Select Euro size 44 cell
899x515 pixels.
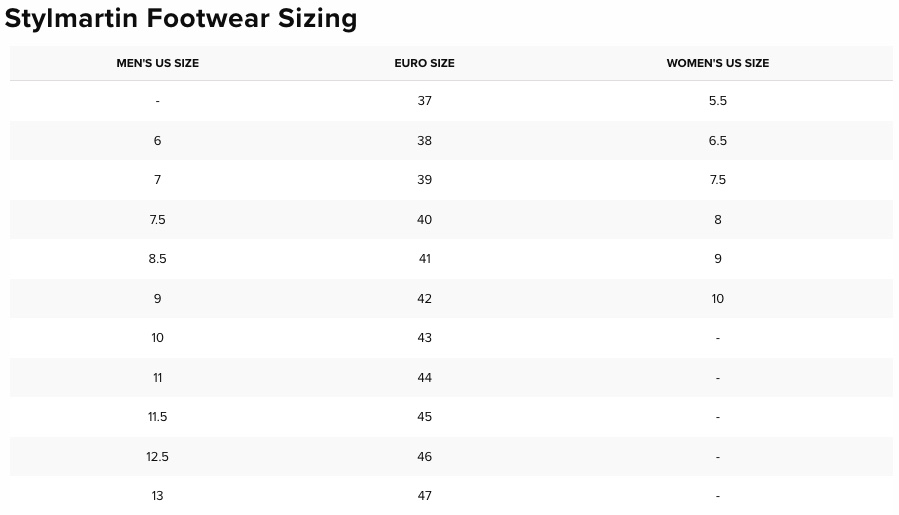424,378
